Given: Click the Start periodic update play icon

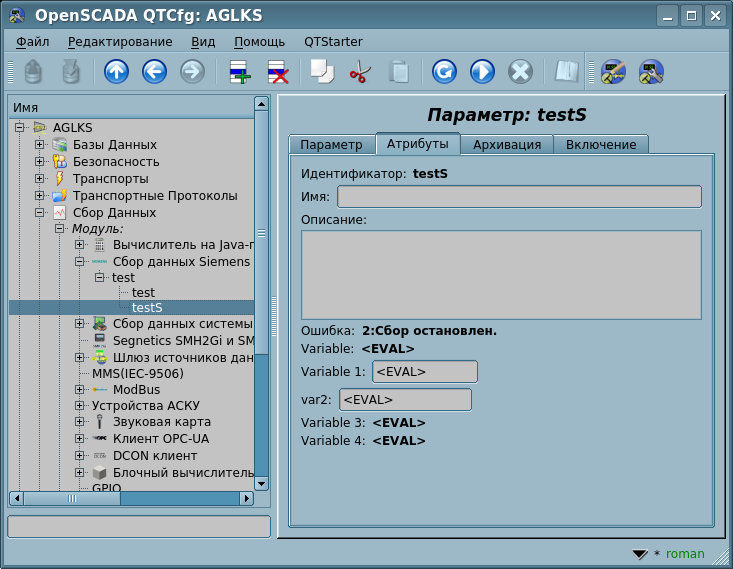Looking at the screenshot, I should pyautogui.click(x=482, y=72).
